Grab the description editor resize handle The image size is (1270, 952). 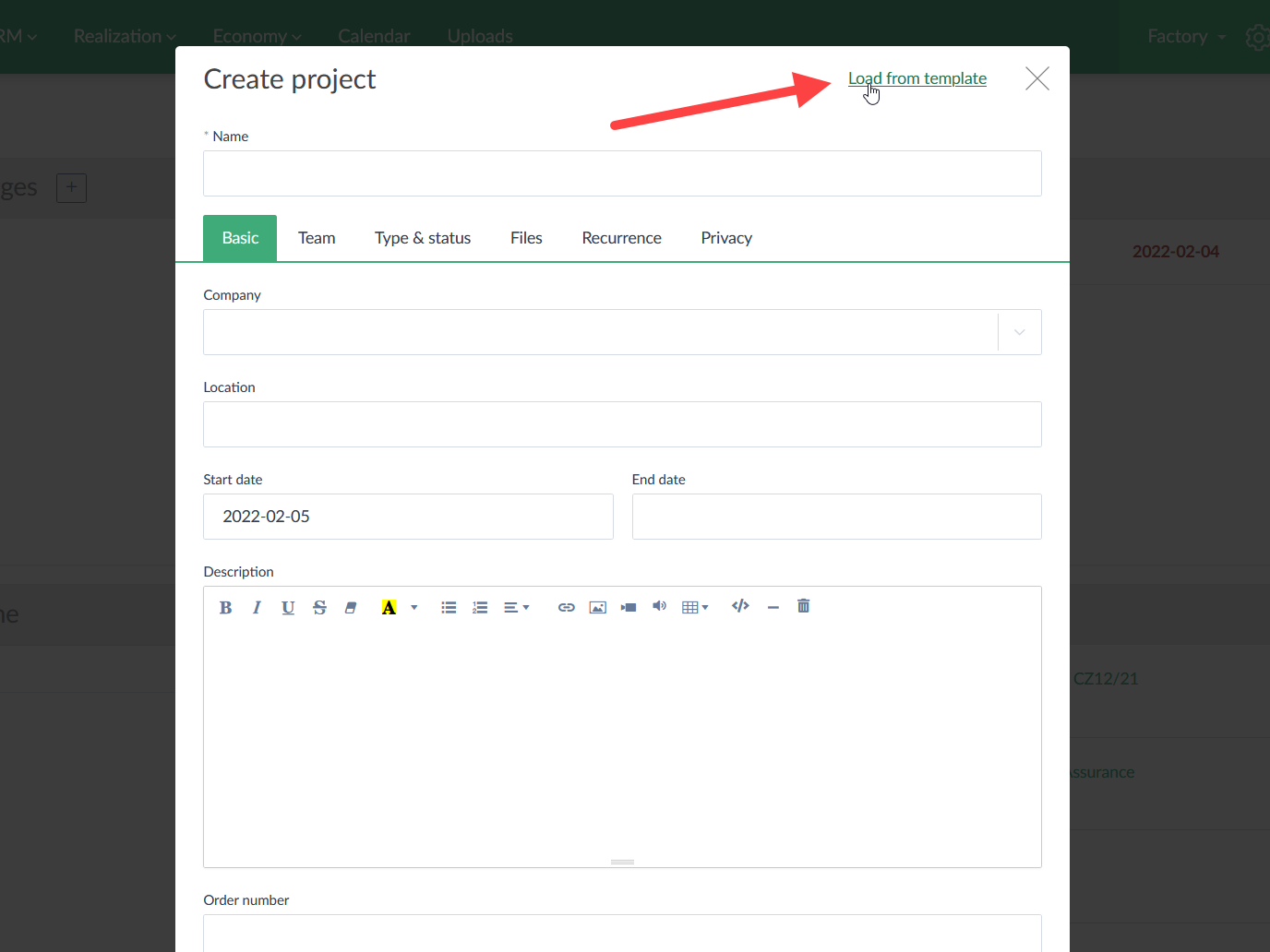tap(622, 862)
